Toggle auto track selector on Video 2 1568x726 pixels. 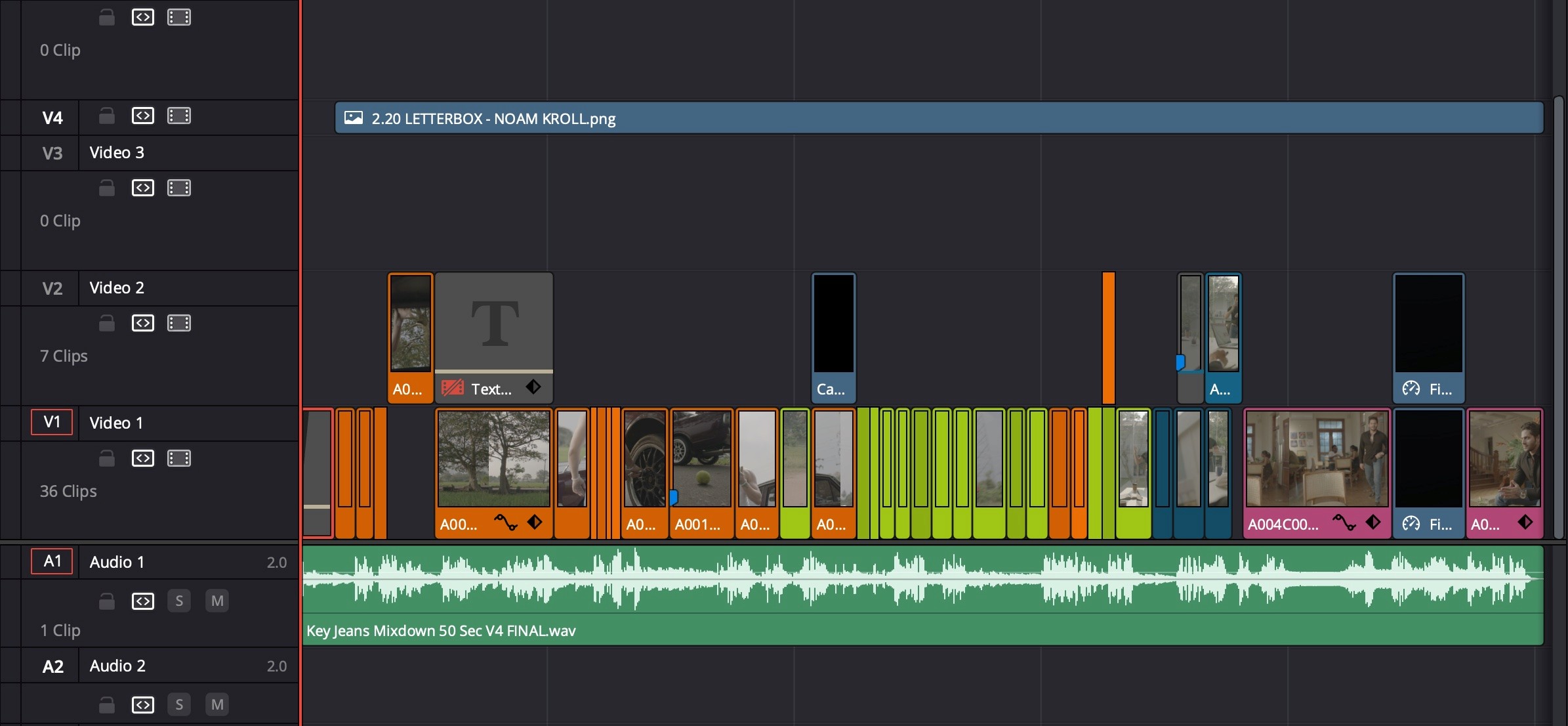click(x=143, y=323)
